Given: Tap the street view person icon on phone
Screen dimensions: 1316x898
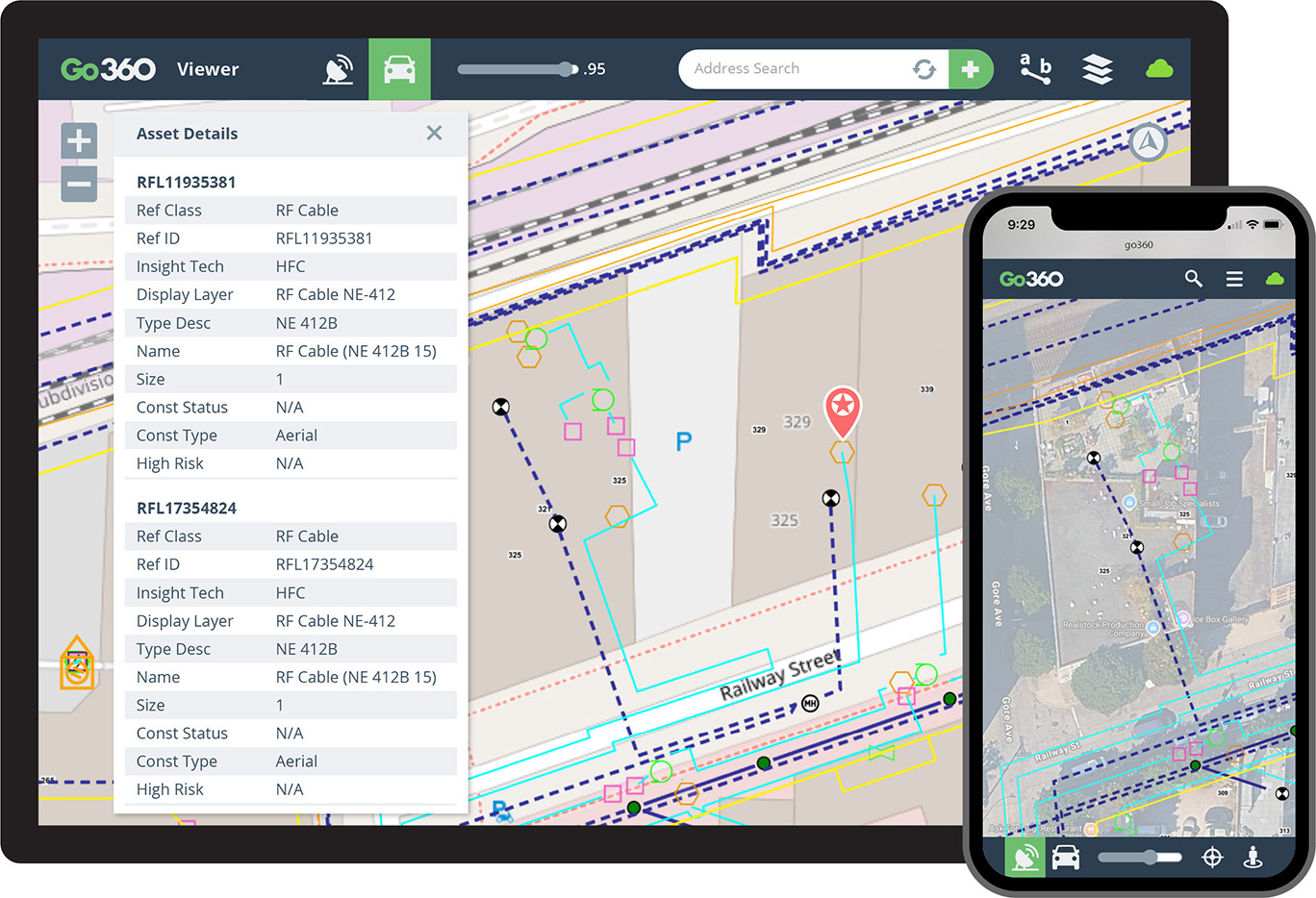Looking at the screenshot, I should tap(1253, 857).
